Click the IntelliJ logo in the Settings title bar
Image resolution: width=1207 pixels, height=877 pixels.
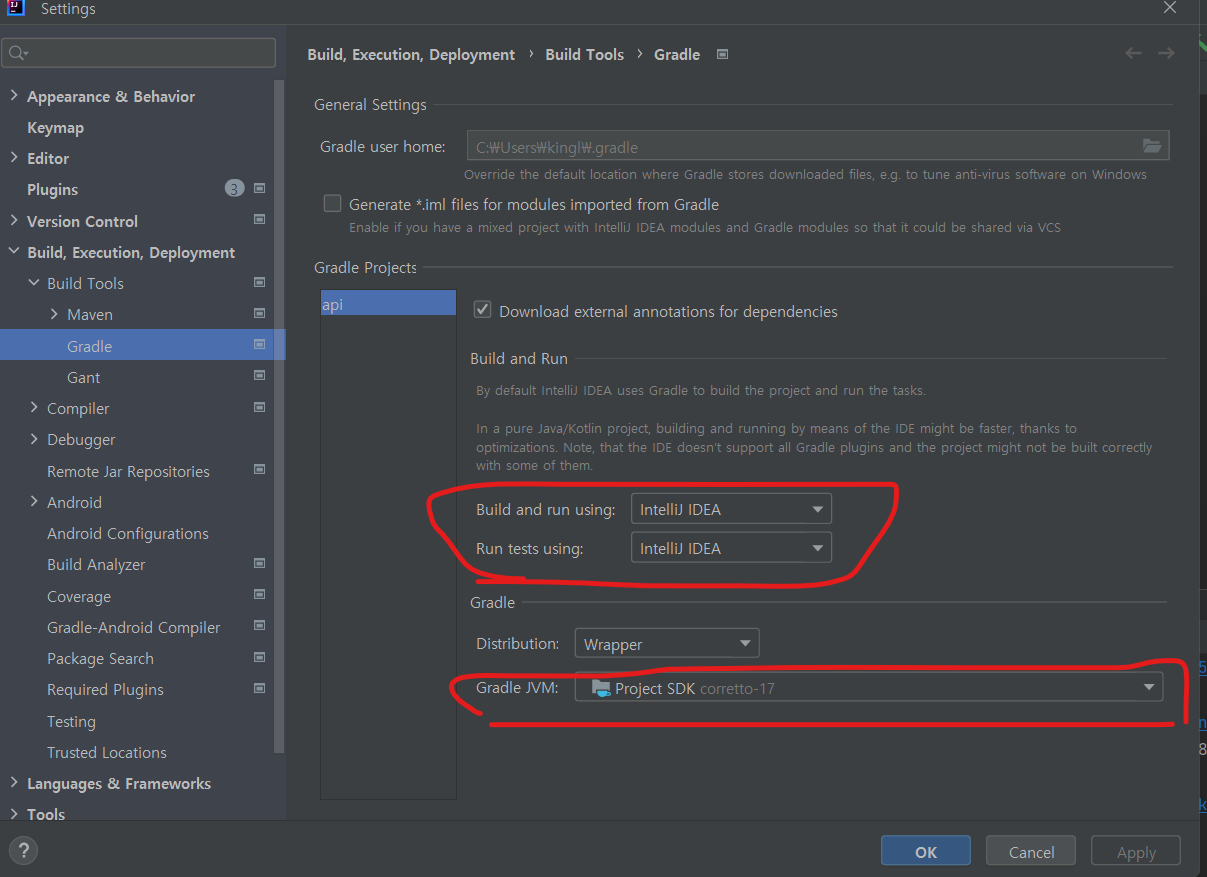tap(15, 8)
